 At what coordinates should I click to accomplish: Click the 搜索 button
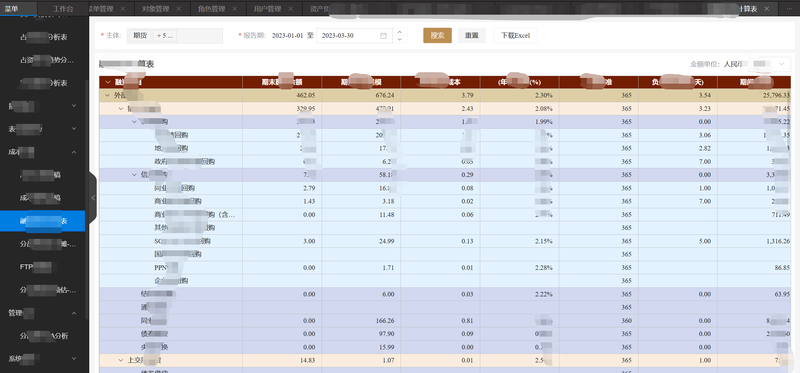click(437, 36)
